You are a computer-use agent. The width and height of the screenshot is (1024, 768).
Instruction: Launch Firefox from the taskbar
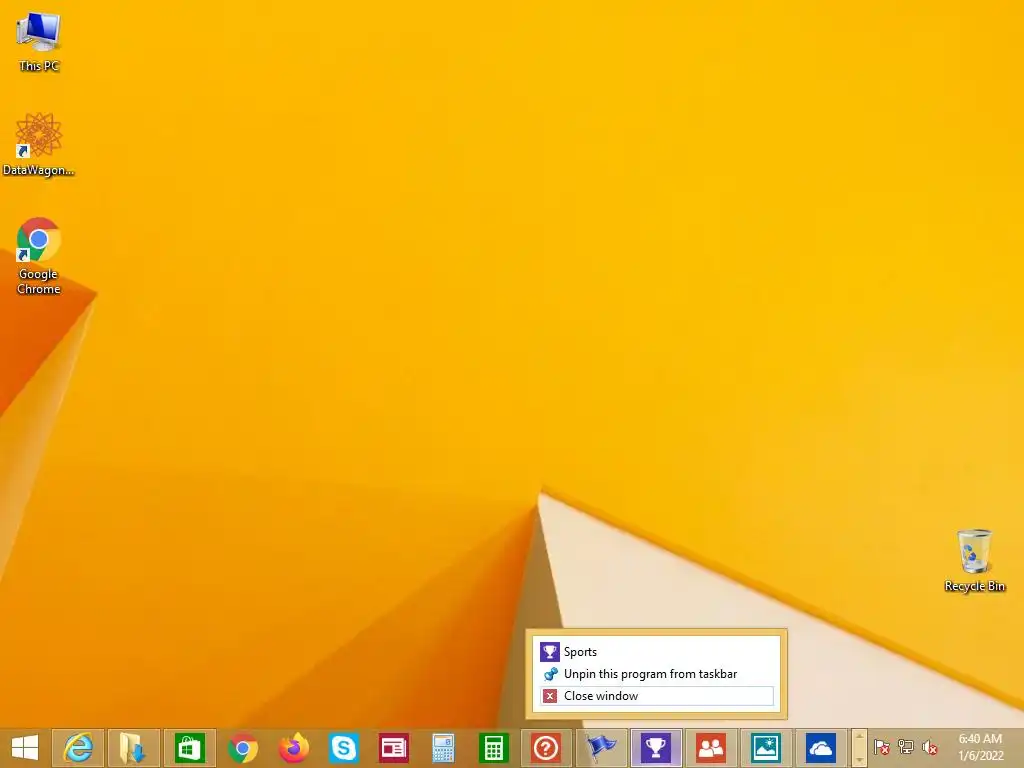tap(293, 748)
